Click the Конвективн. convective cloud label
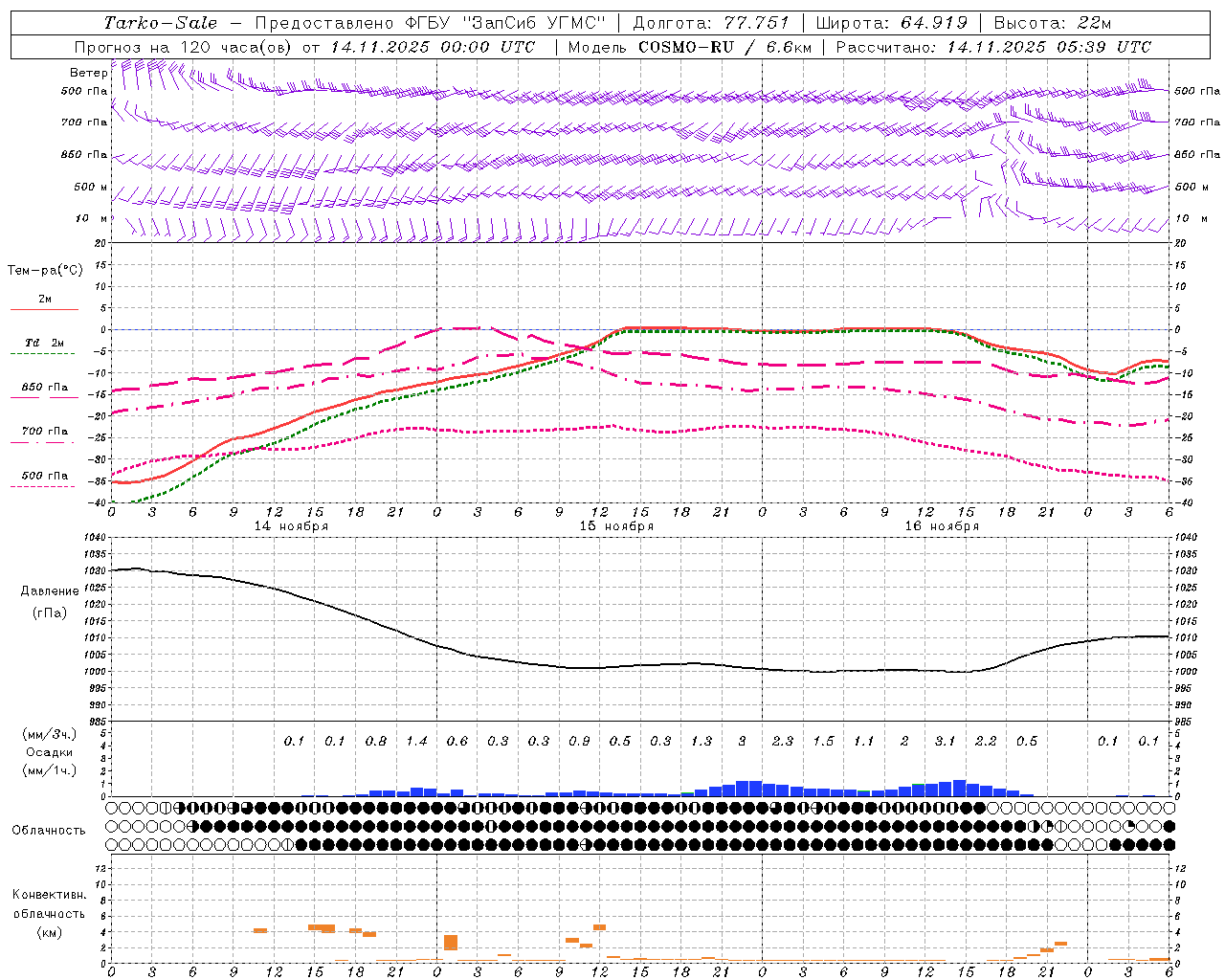 [49, 895]
